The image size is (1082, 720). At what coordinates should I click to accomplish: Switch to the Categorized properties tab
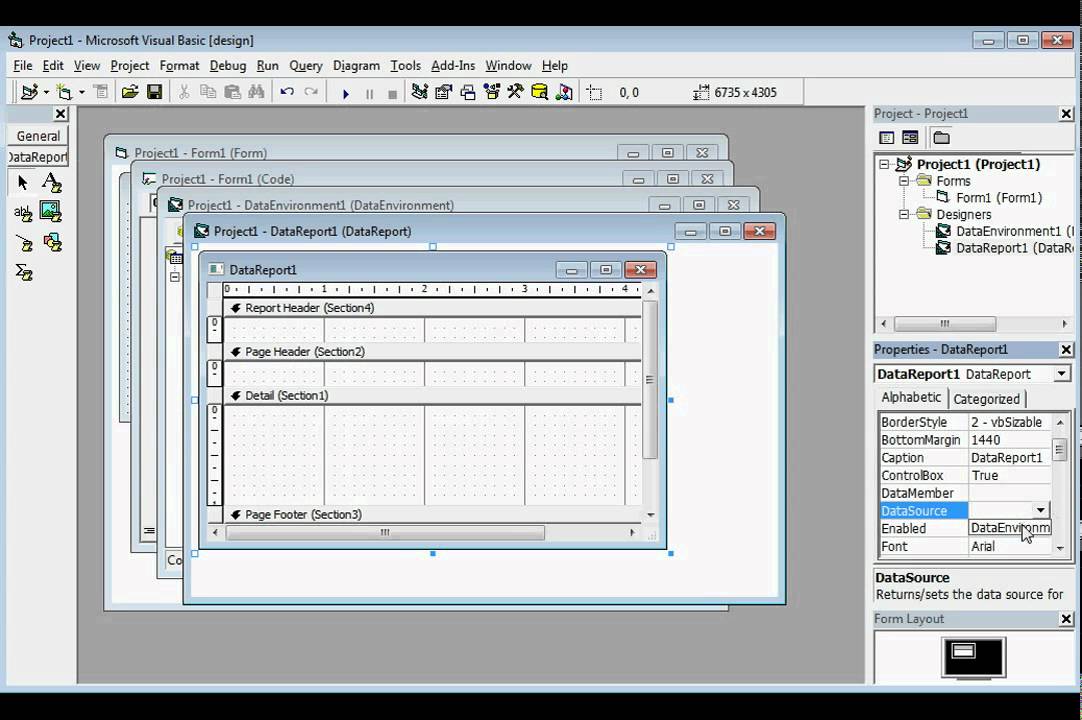(x=986, y=398)
